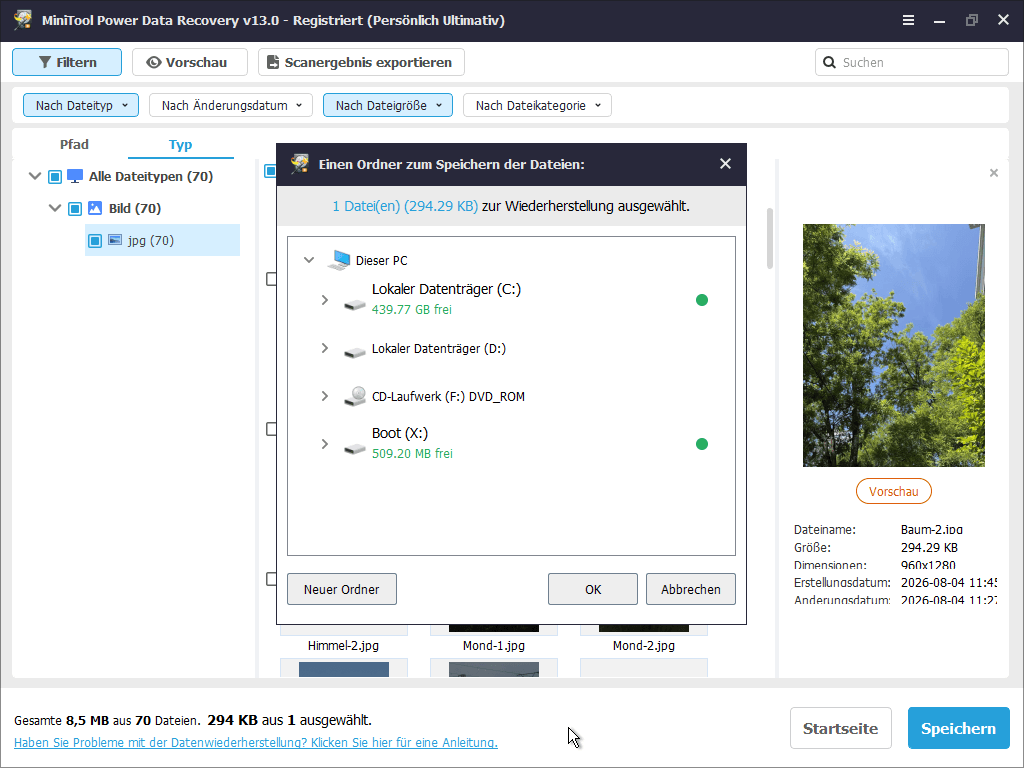Click the Baum-2.jpg preview image
1024x768 pixels.
[893, 345]
